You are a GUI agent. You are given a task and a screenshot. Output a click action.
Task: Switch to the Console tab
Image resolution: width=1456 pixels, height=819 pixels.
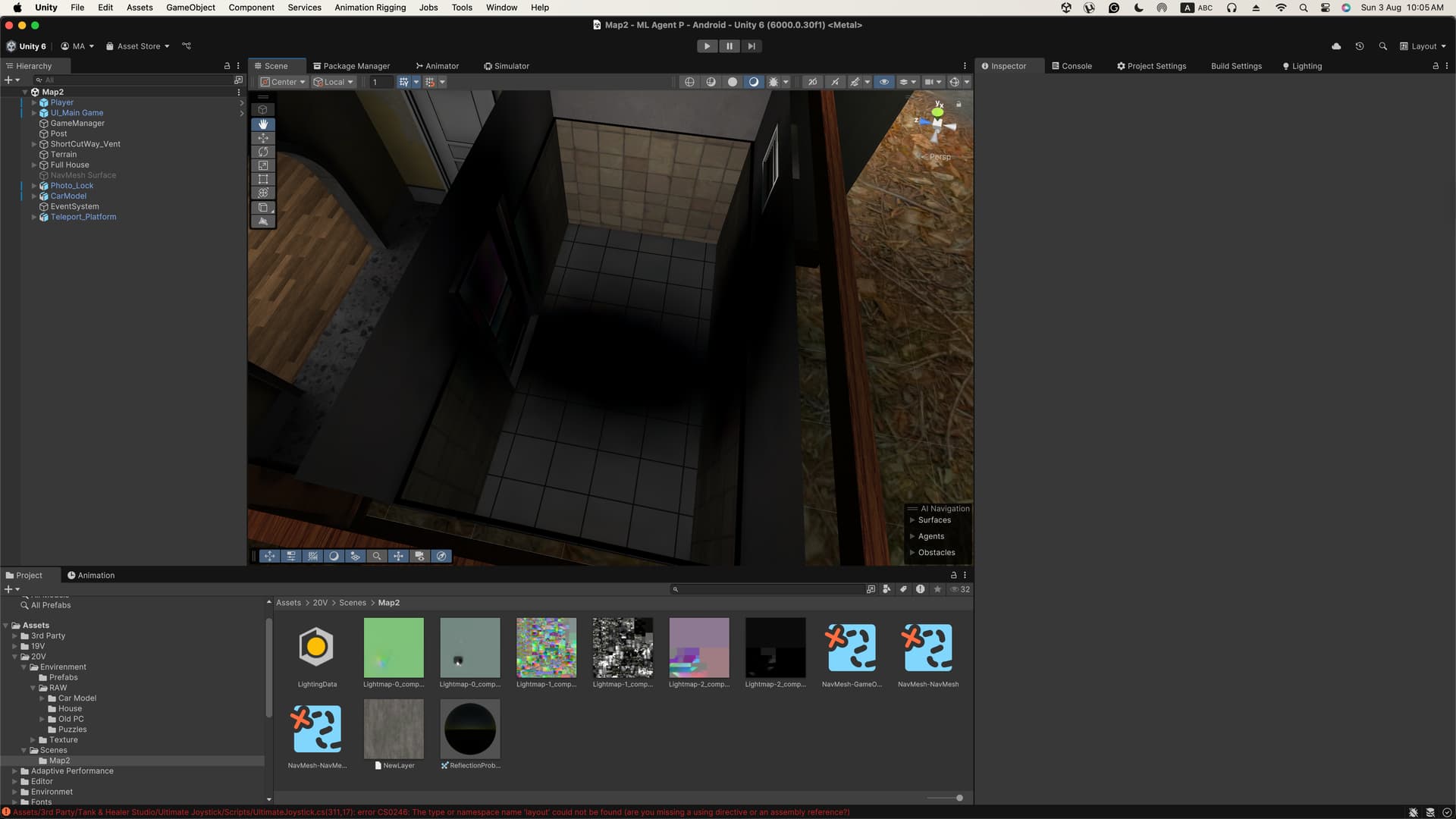point(1072,66)
